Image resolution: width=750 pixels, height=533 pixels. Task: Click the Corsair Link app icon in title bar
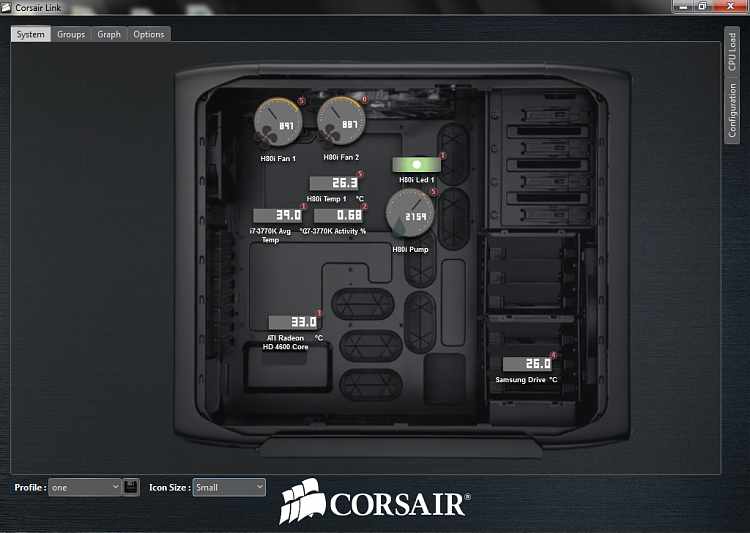coord(6,7)
